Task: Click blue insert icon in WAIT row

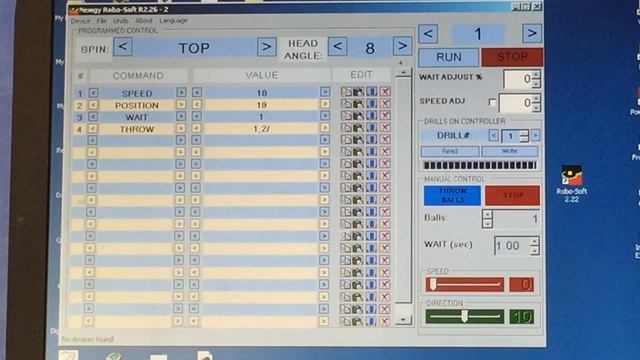Action: click(x=371, y=116)
